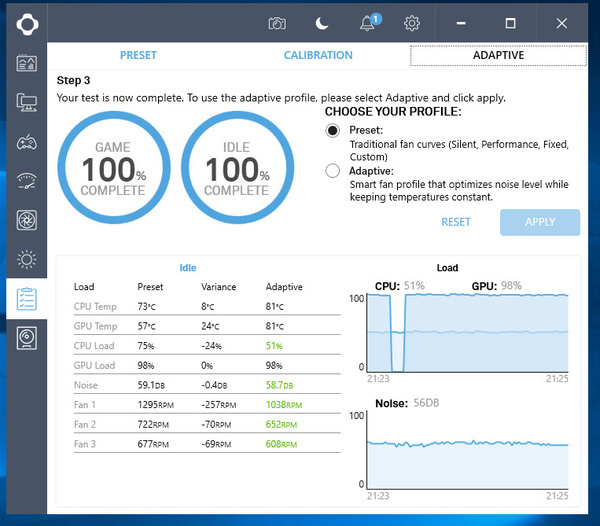The image size is (600, 526).
Task: Open the Games gamepad sidebar icon
Action: point(27,141)
